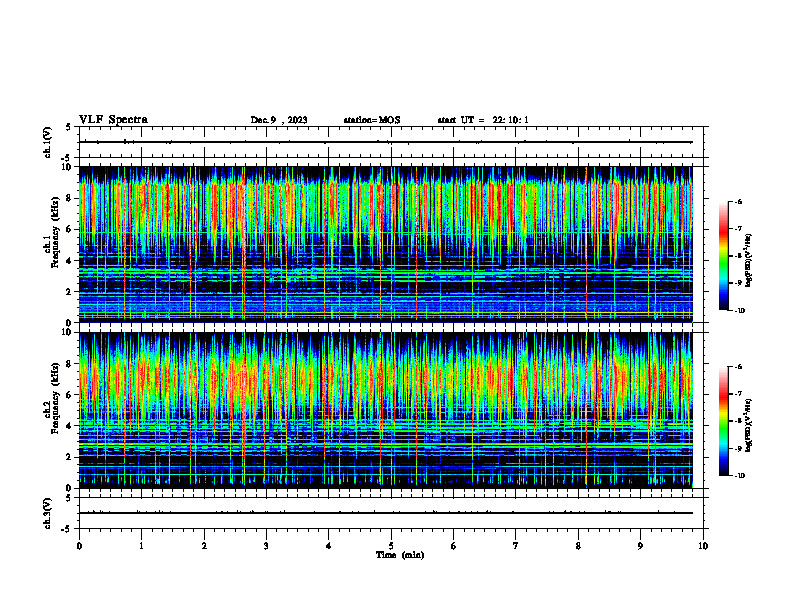Select the "8" kHz tick on ch.1 axis
Viewport: 792px width, 612px height.
pos(70,198)
